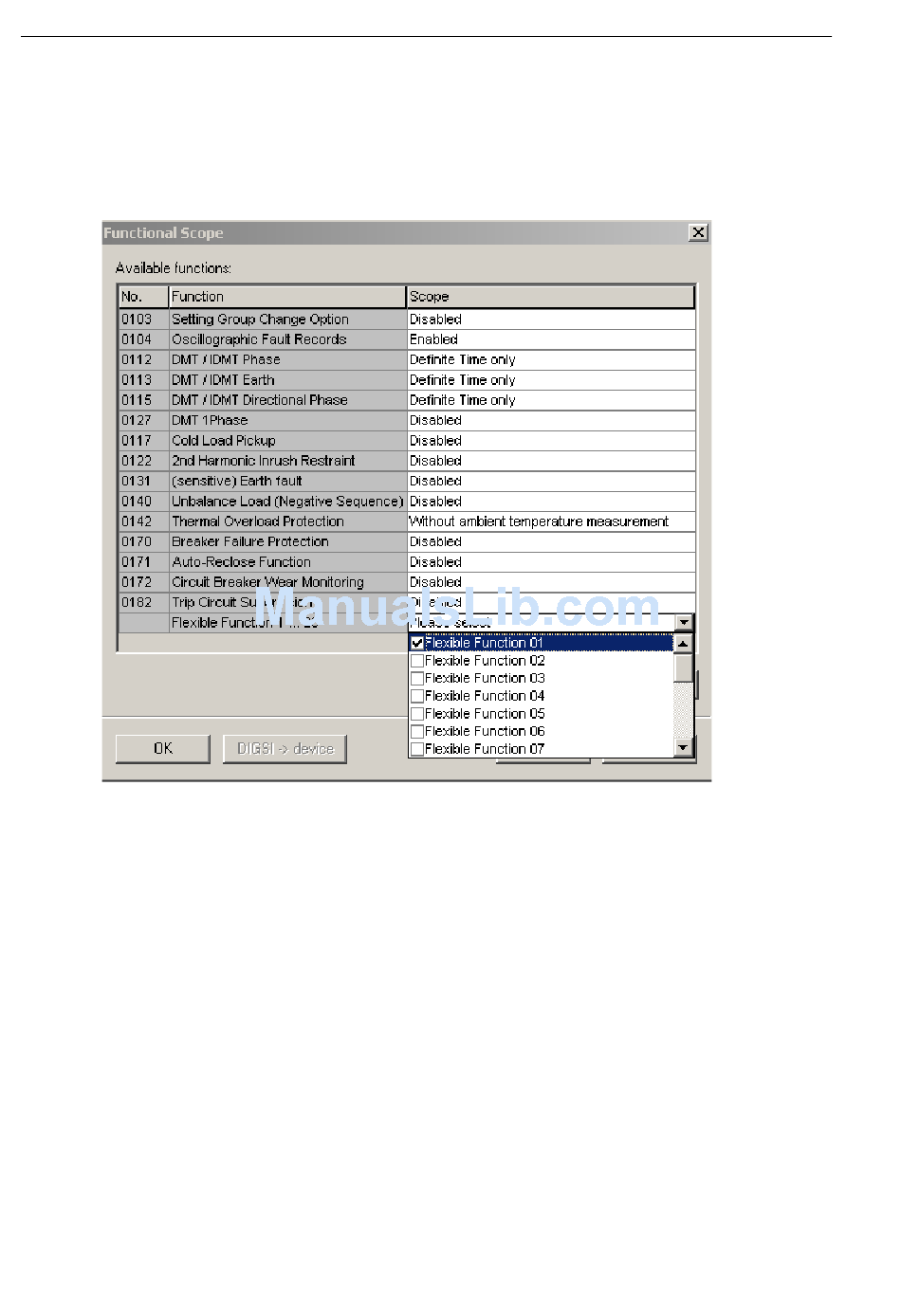Click scope for 2nd Harmonic Inrush Restraint
The height and width of the screenshot is (1316, 901).
coord(551,461)
